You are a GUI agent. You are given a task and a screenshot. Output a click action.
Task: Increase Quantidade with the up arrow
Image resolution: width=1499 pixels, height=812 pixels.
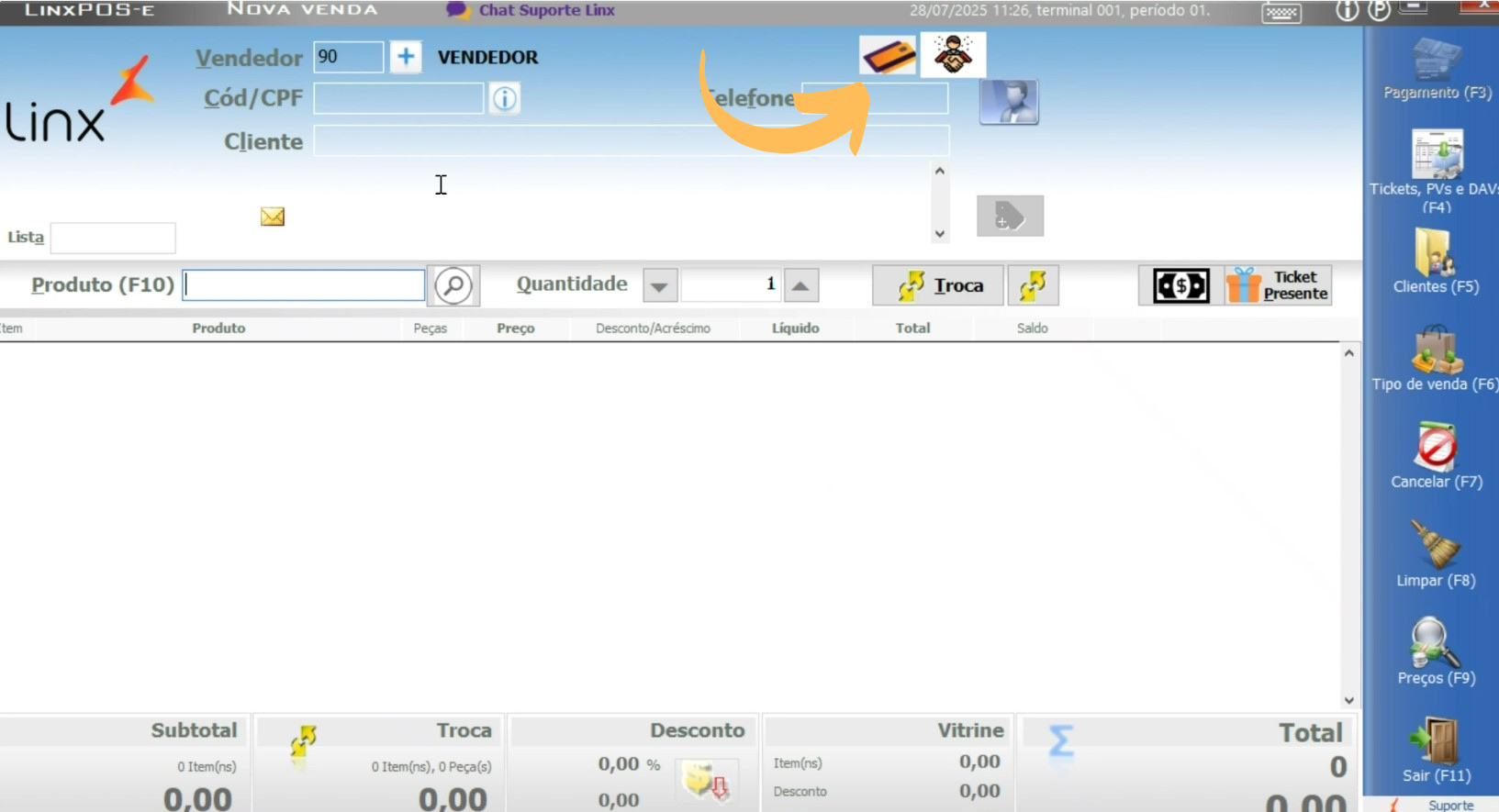800,285
